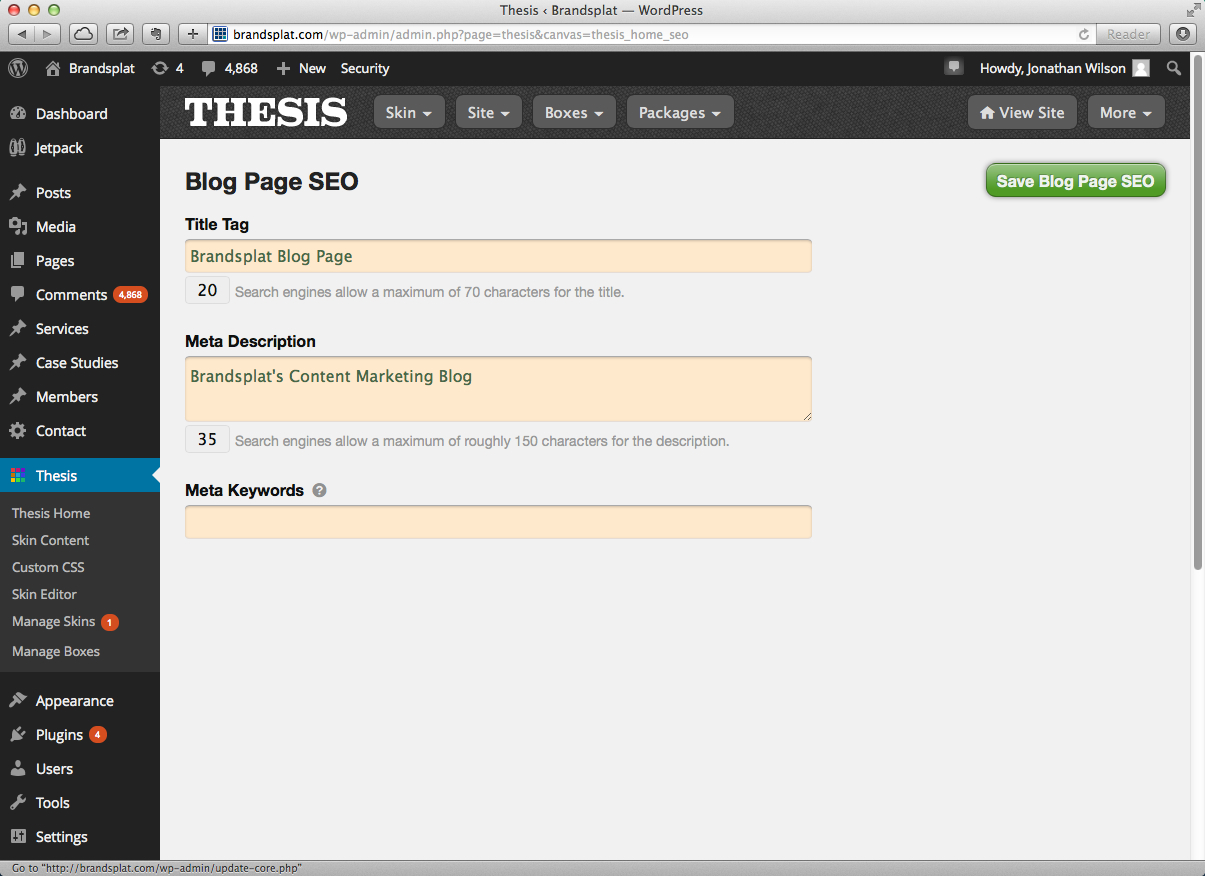
Task: Click the Meta Description character counter 35
Action: [207, 439]
